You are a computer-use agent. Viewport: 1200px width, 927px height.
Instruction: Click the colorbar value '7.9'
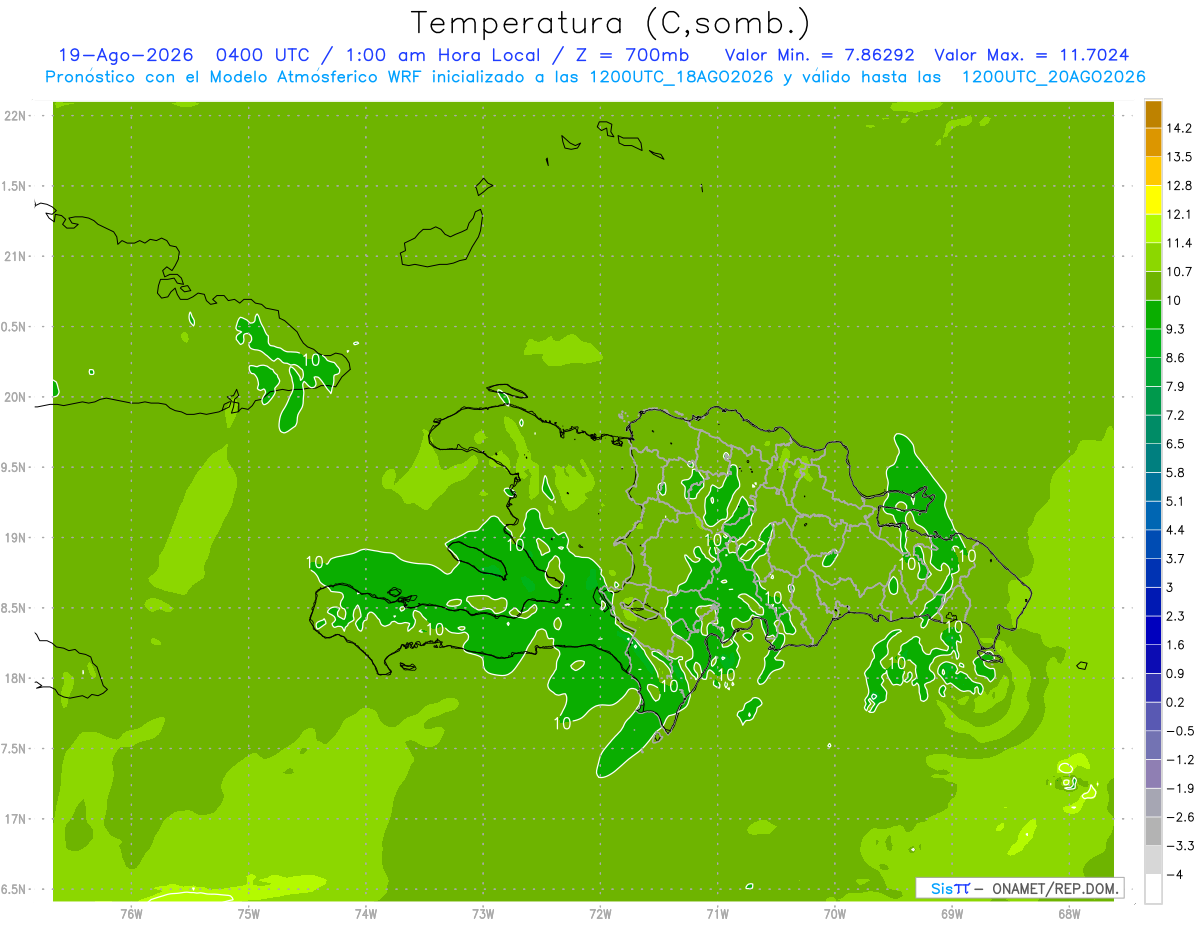1176,386
